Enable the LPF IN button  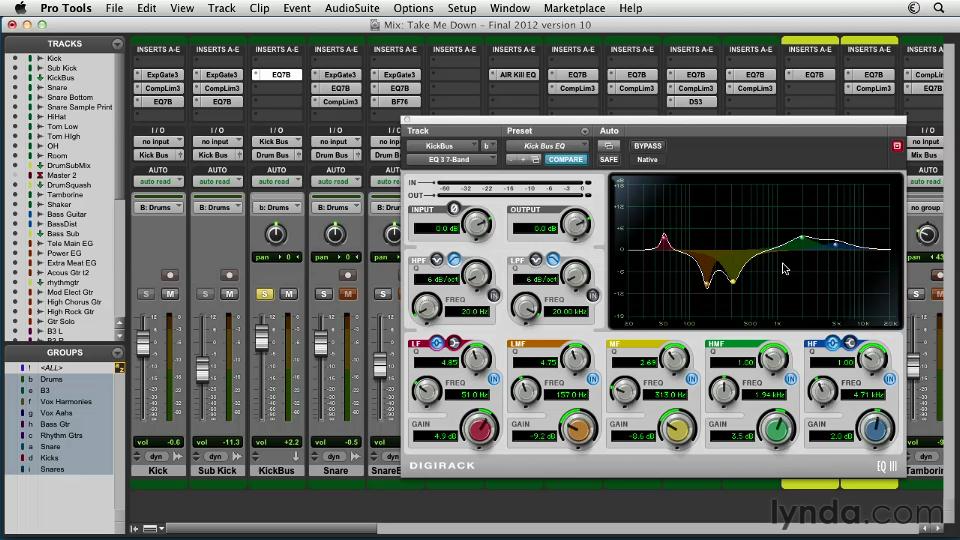pos(593,296)
